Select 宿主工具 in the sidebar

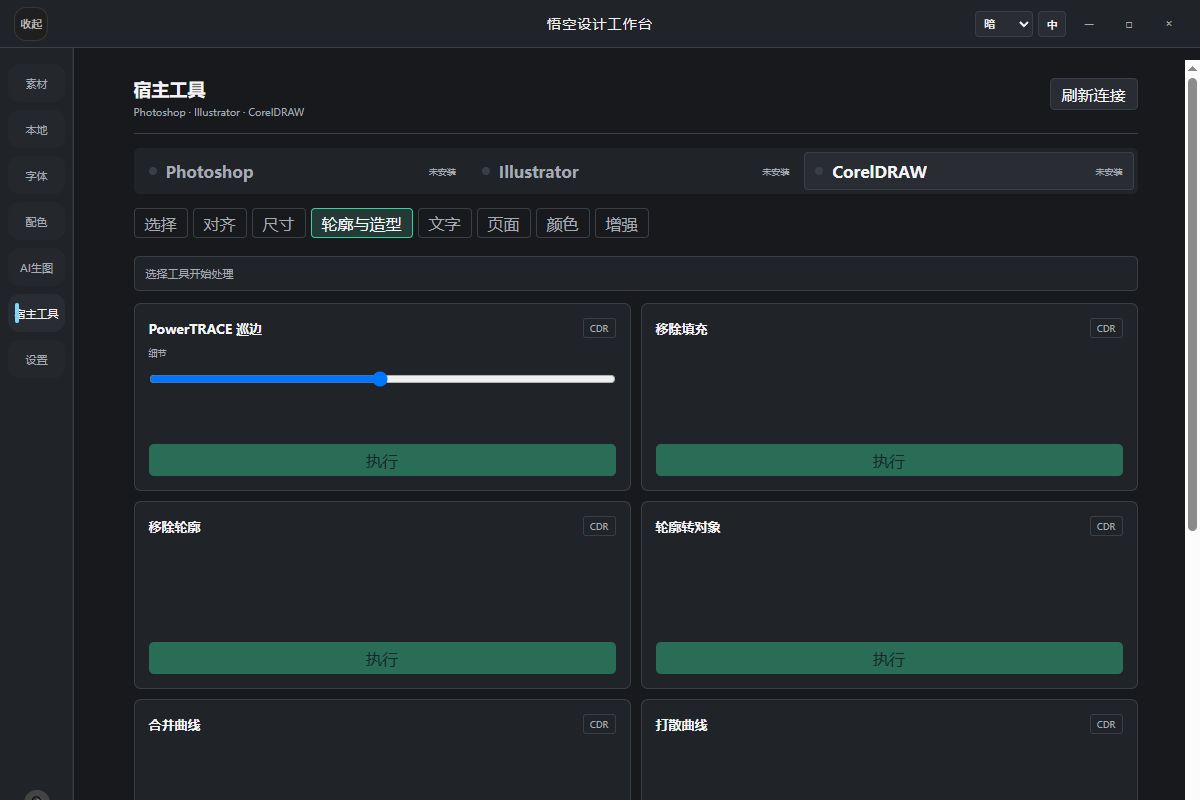37,314
